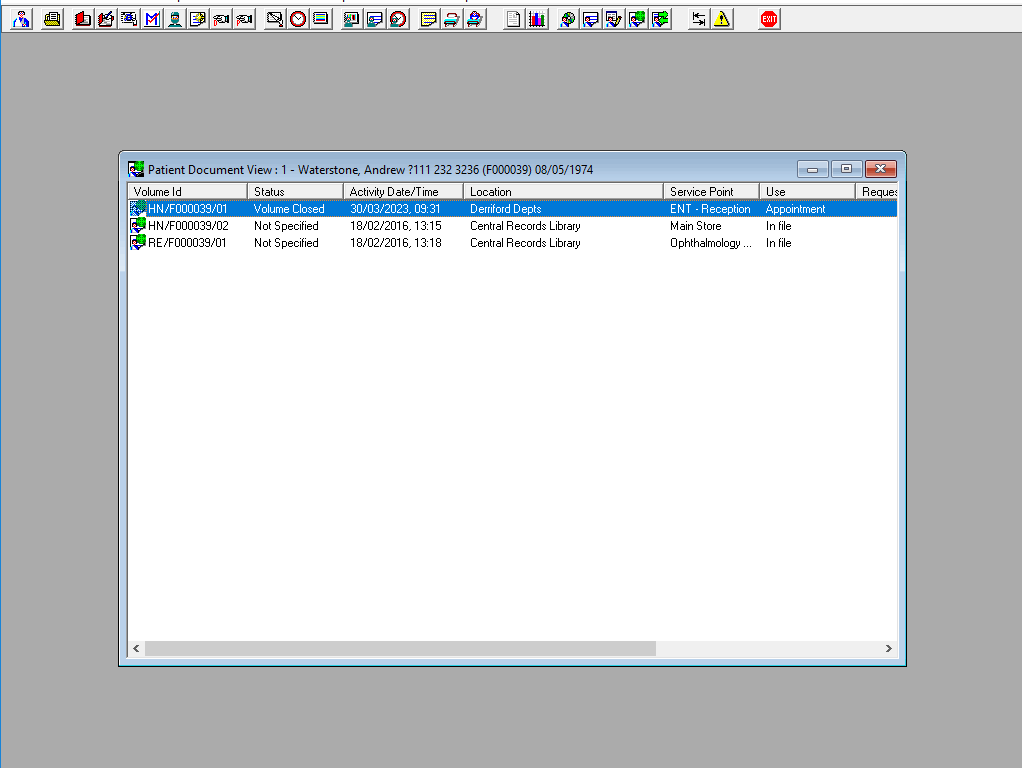Sort by the Volume Id column header
Image resolution: width=1022 pixels, height=768 pixels.
pos(187,192)
